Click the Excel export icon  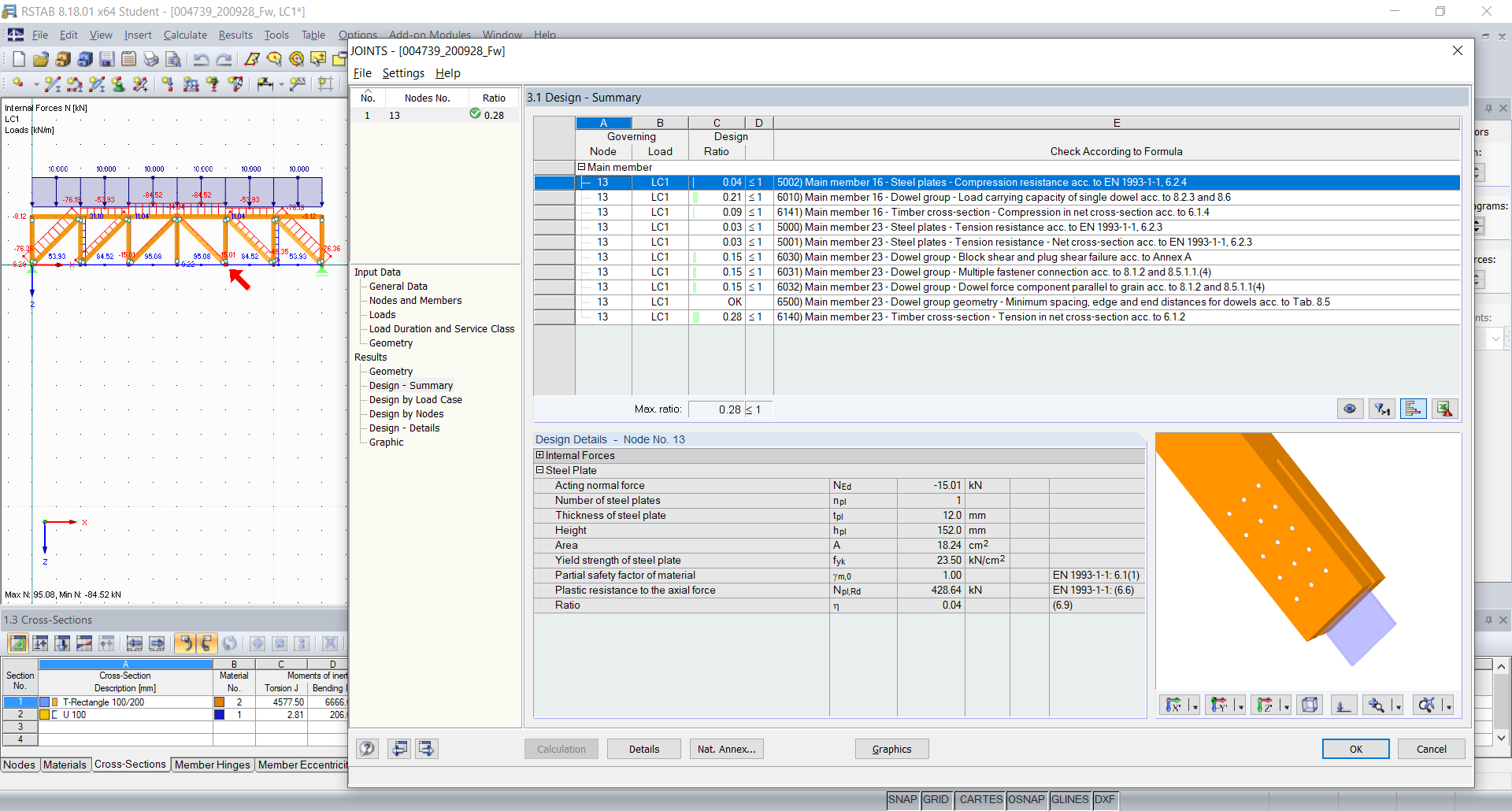1444,409
